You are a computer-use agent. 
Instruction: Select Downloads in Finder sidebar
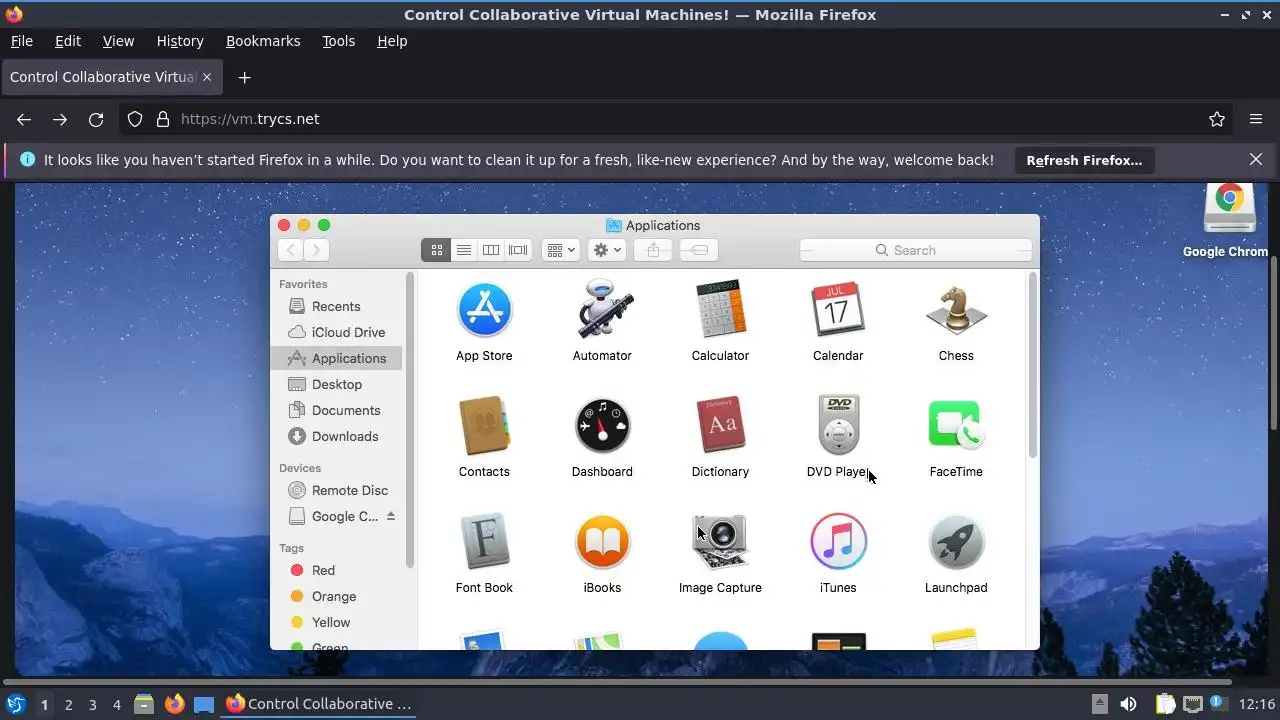[x=336, y=436]
